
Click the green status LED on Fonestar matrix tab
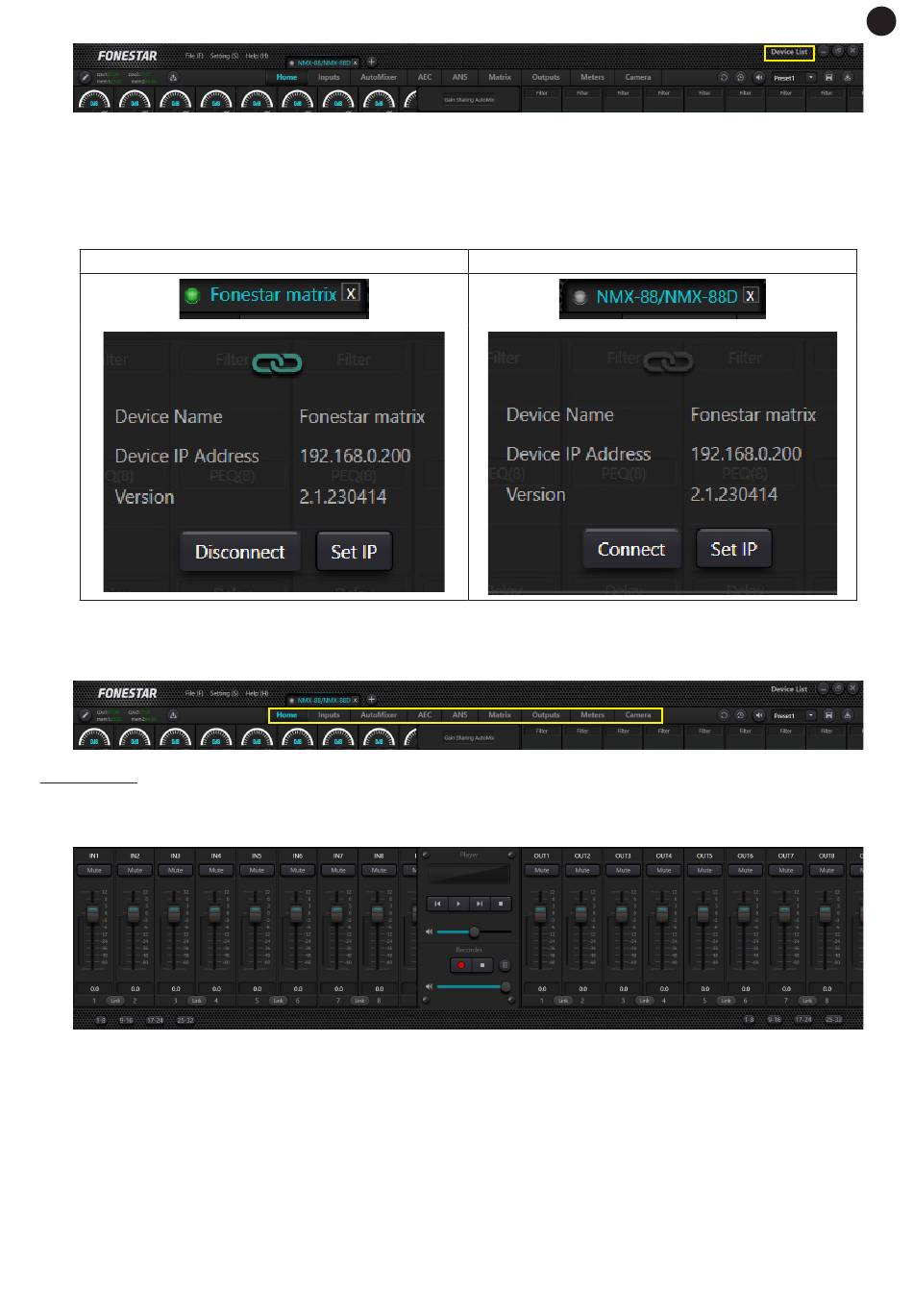coord(192,295)
